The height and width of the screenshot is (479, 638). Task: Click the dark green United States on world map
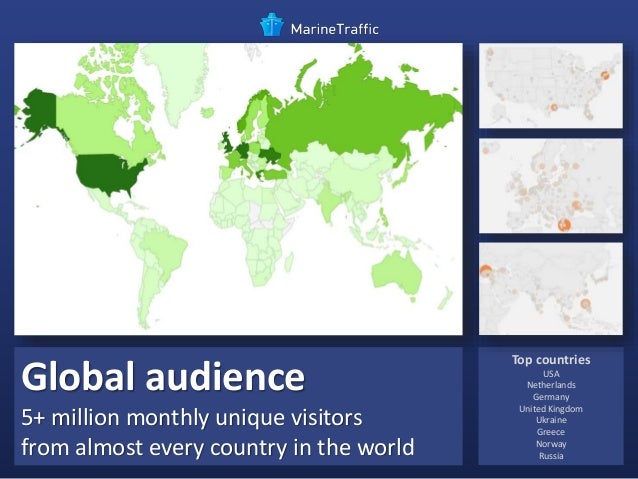(107, 172)
